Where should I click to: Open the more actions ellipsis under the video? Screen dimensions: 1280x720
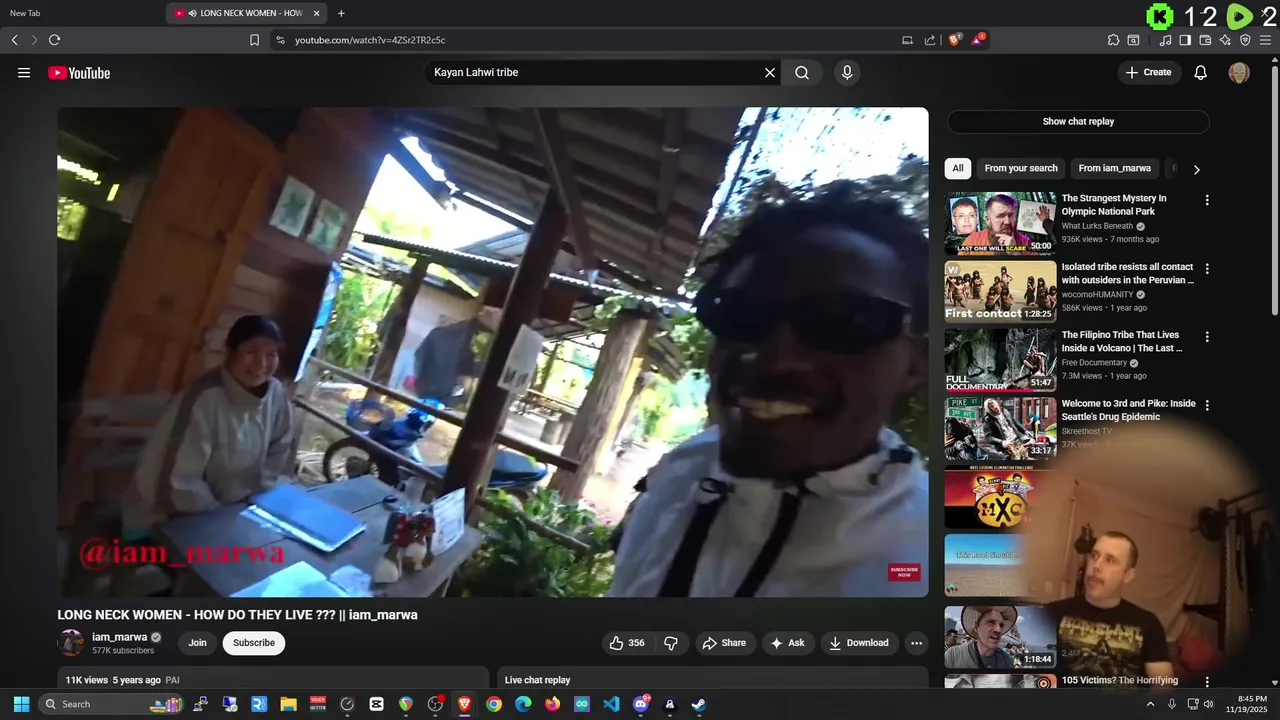tap(916, 643)
